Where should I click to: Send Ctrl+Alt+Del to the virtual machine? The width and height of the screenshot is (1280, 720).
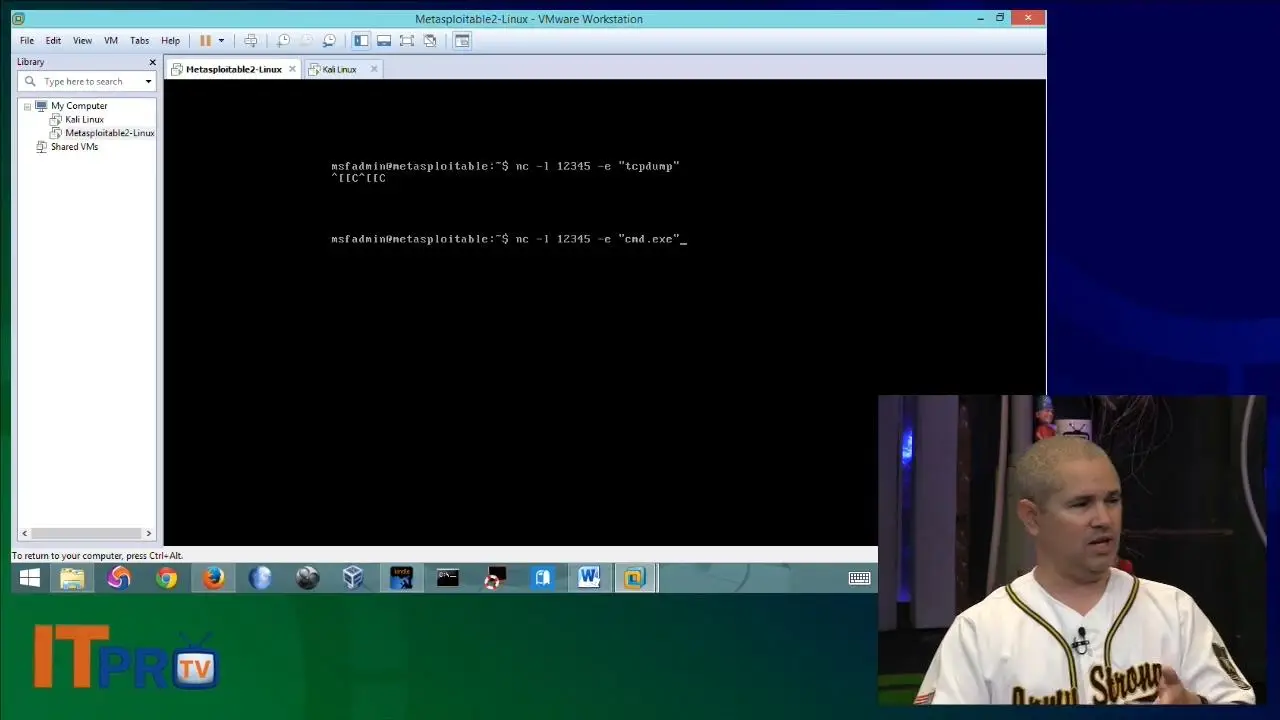[251, 41]
